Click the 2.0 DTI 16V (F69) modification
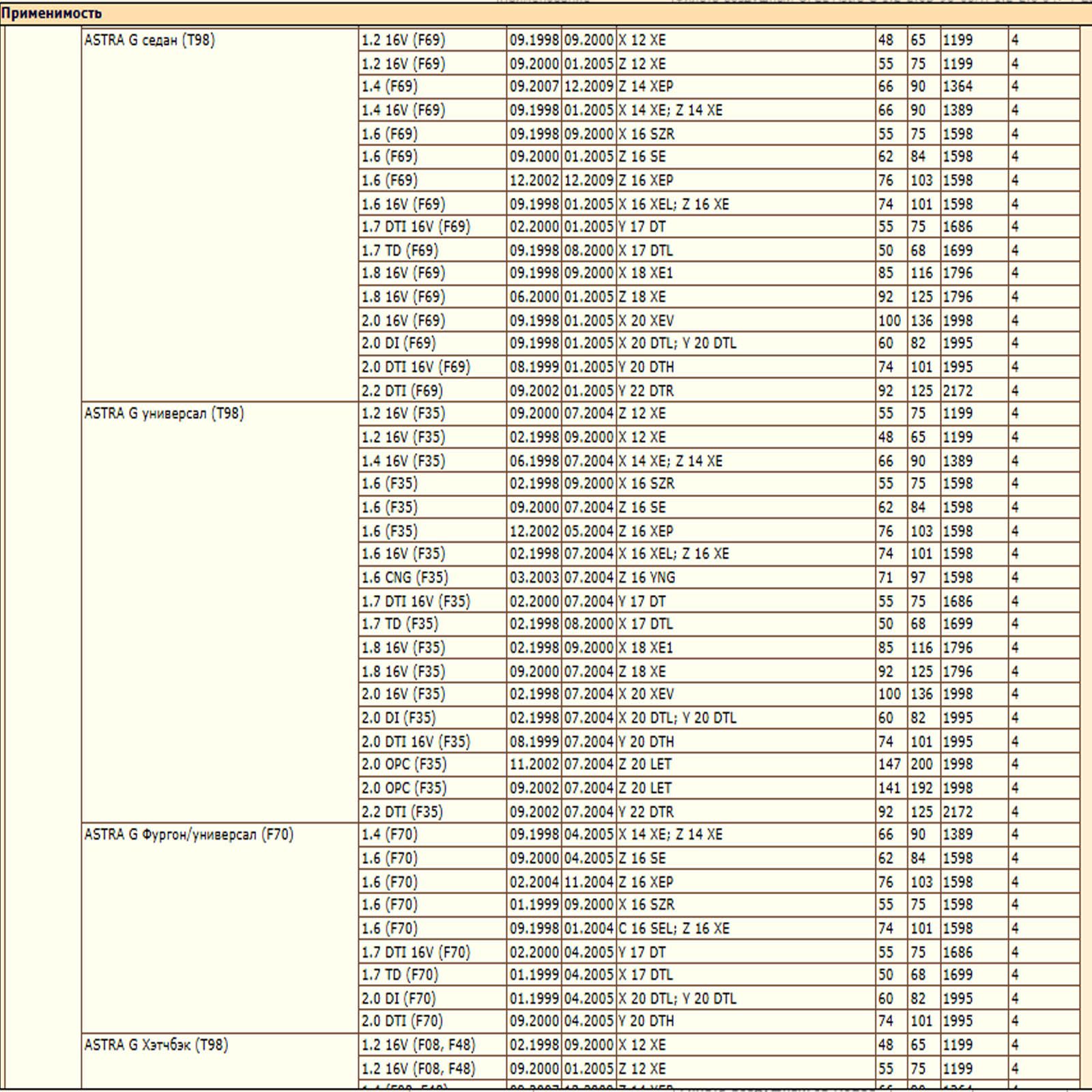Screen dimensions: 1092x1092 coord(416,367)
